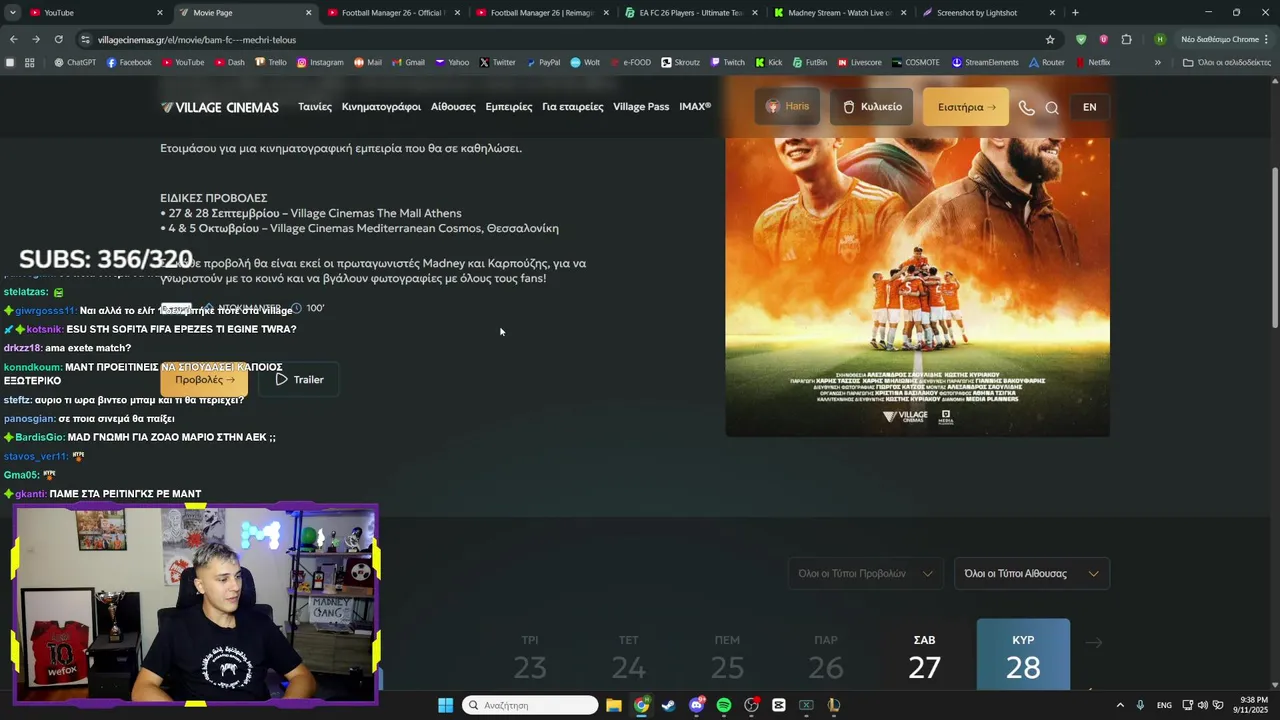This screenshot has width=1280, height=720.
Task: Open PayPal bookmark
Action: 543,62
